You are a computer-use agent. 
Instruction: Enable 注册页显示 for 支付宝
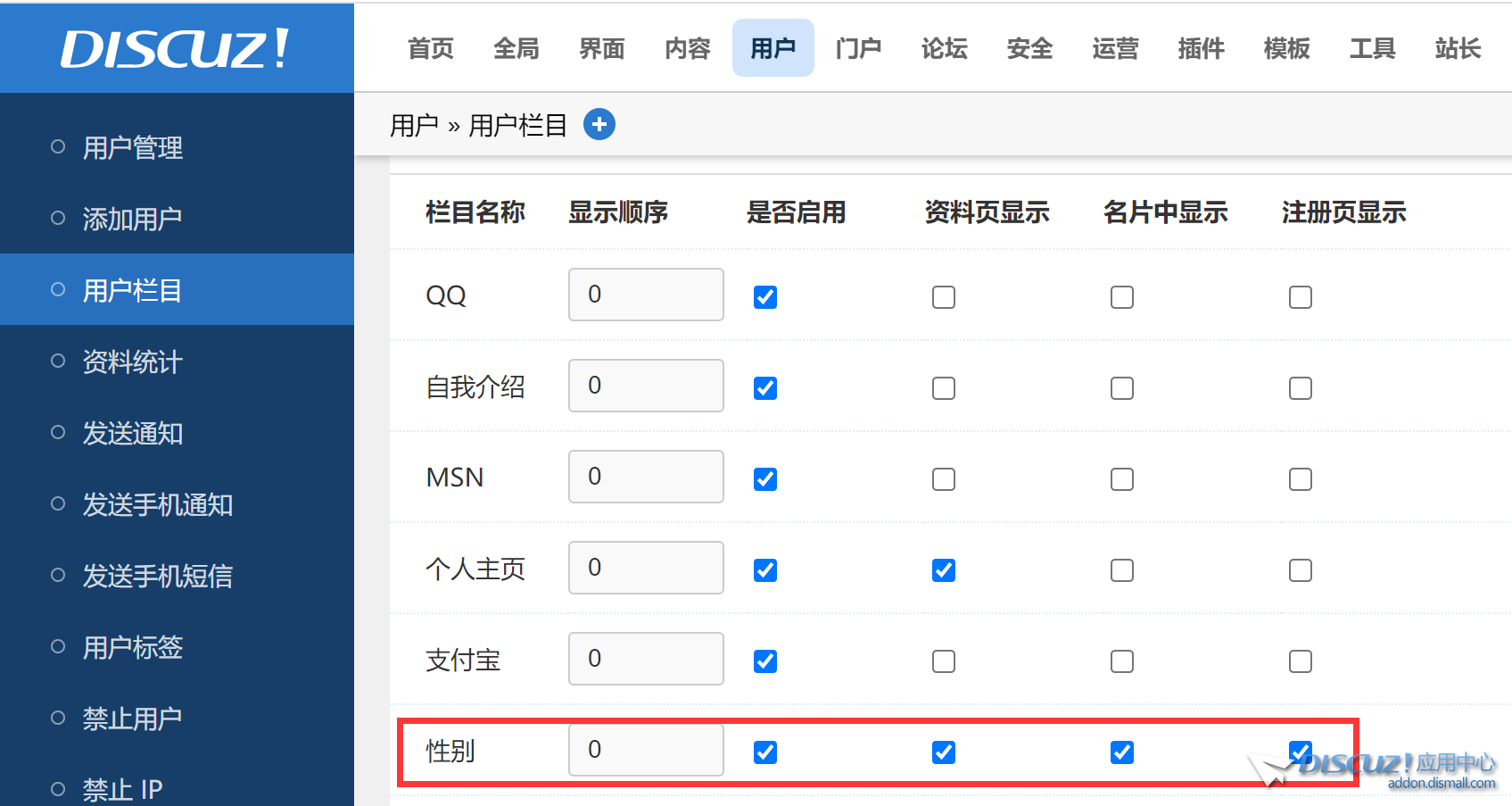pos(1301,661)
